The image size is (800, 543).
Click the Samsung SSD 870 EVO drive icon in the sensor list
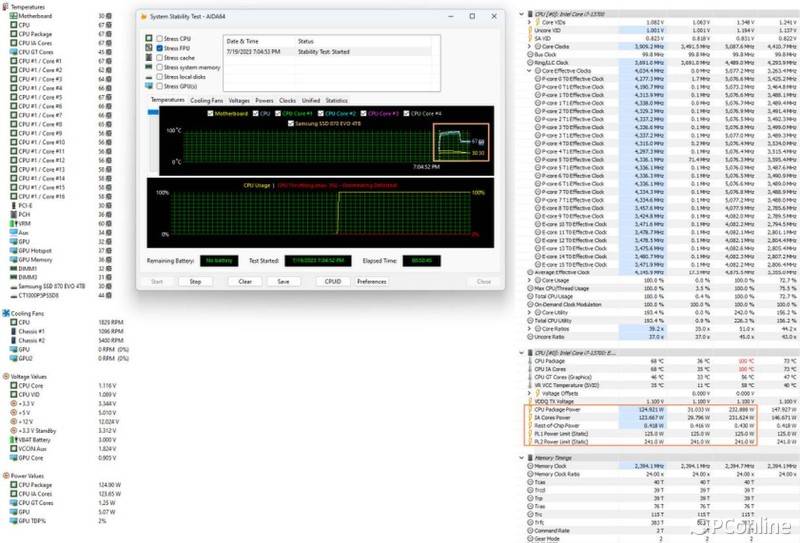pos(14,287)
